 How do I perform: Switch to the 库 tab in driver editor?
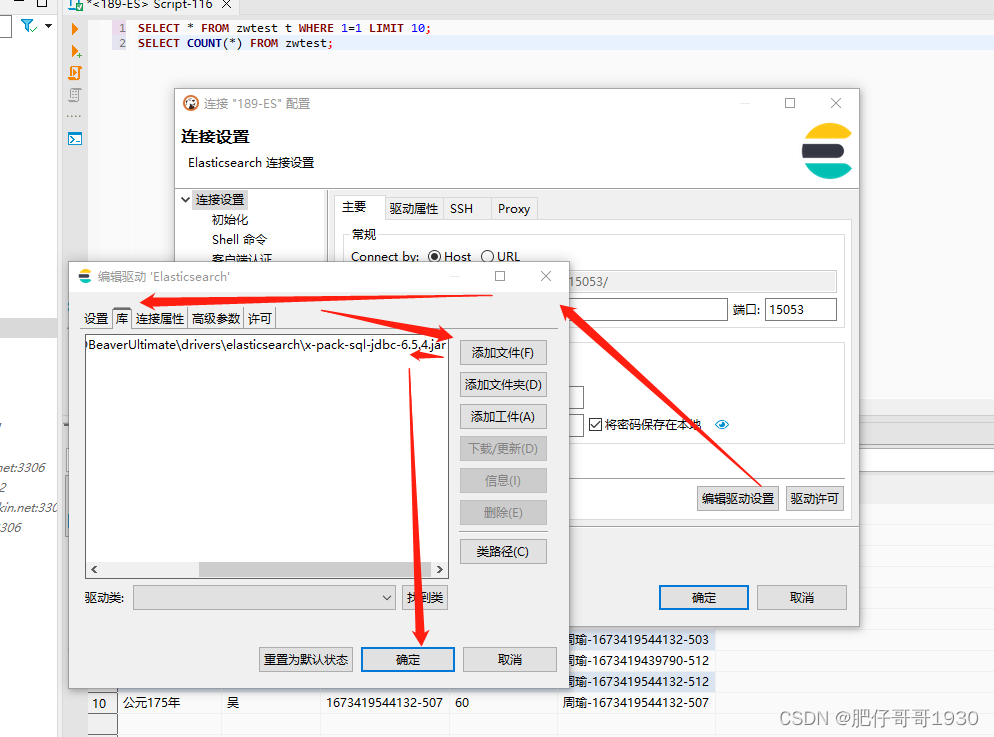pos(122,318)
